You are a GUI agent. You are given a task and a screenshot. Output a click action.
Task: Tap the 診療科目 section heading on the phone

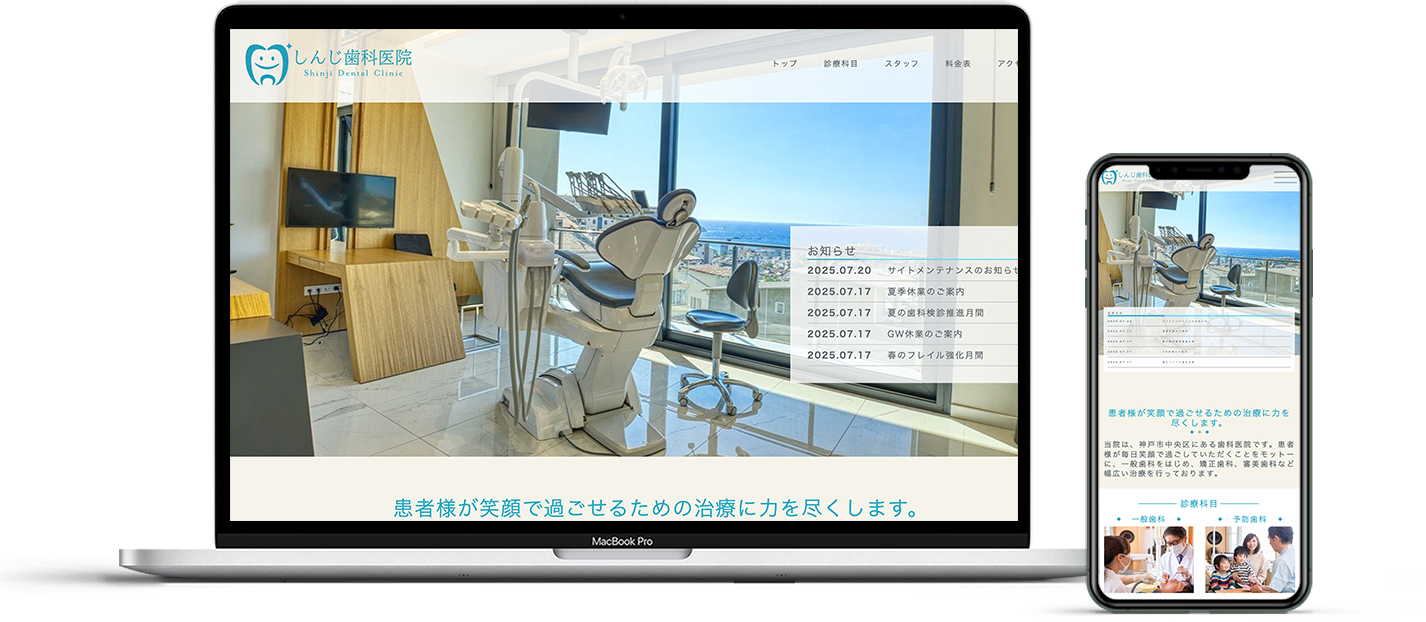tap(1199, 504)
